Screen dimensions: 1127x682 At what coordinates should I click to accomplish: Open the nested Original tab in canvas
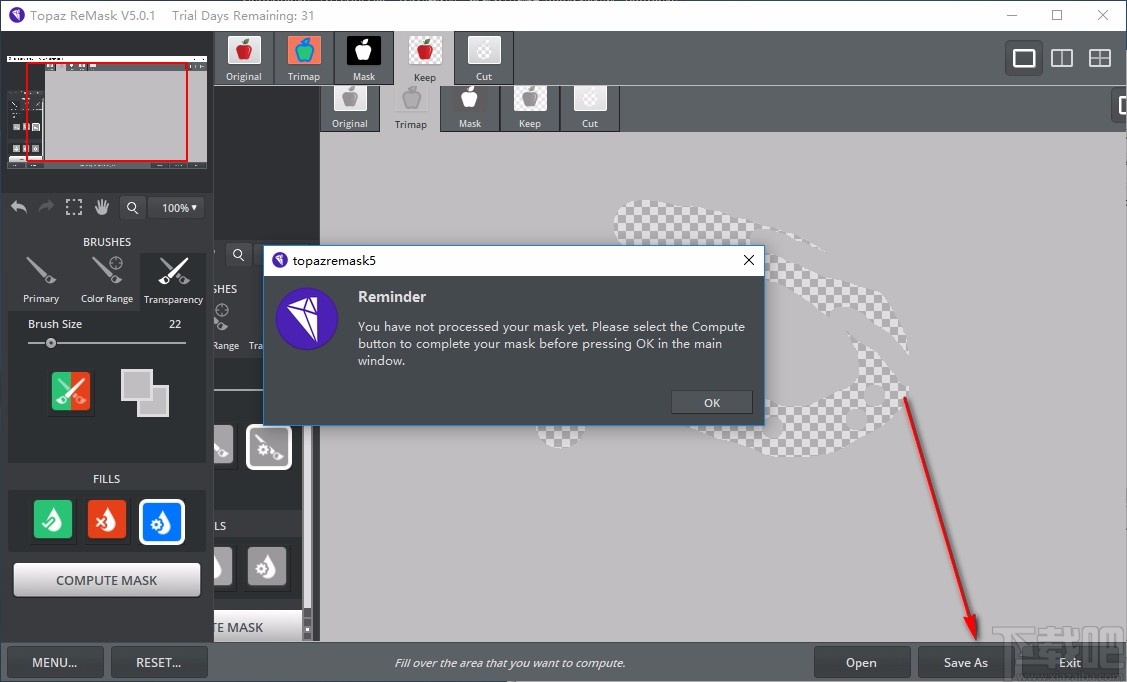350,108
